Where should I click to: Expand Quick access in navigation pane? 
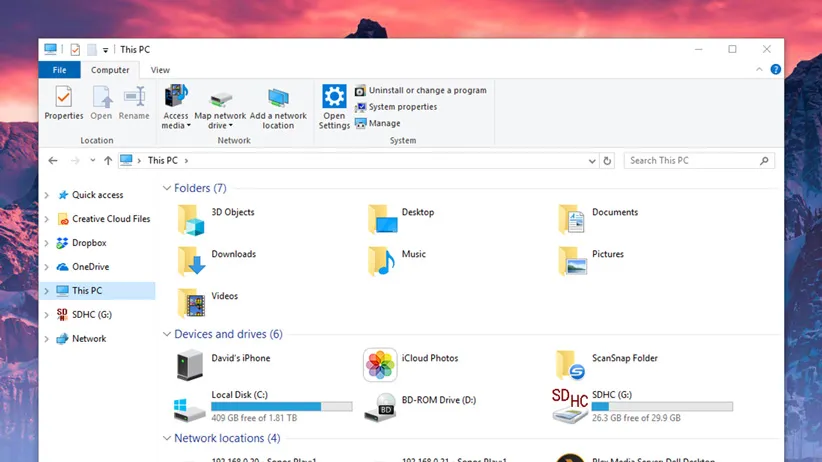(x=46, y=195)
